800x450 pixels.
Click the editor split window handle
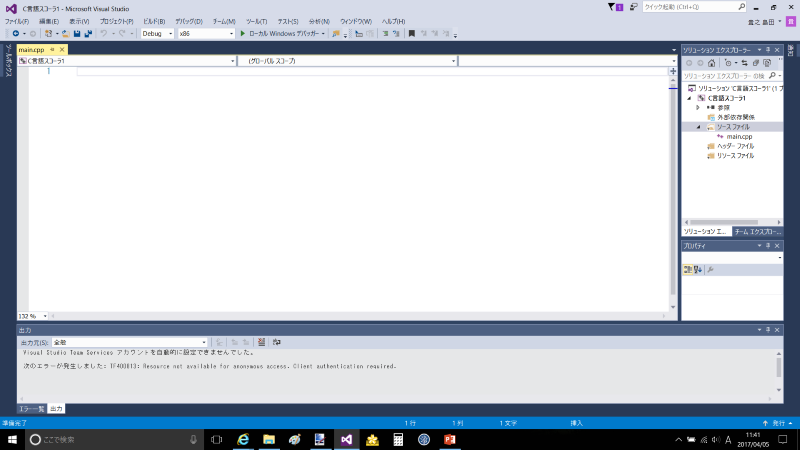tap(673, 71)
